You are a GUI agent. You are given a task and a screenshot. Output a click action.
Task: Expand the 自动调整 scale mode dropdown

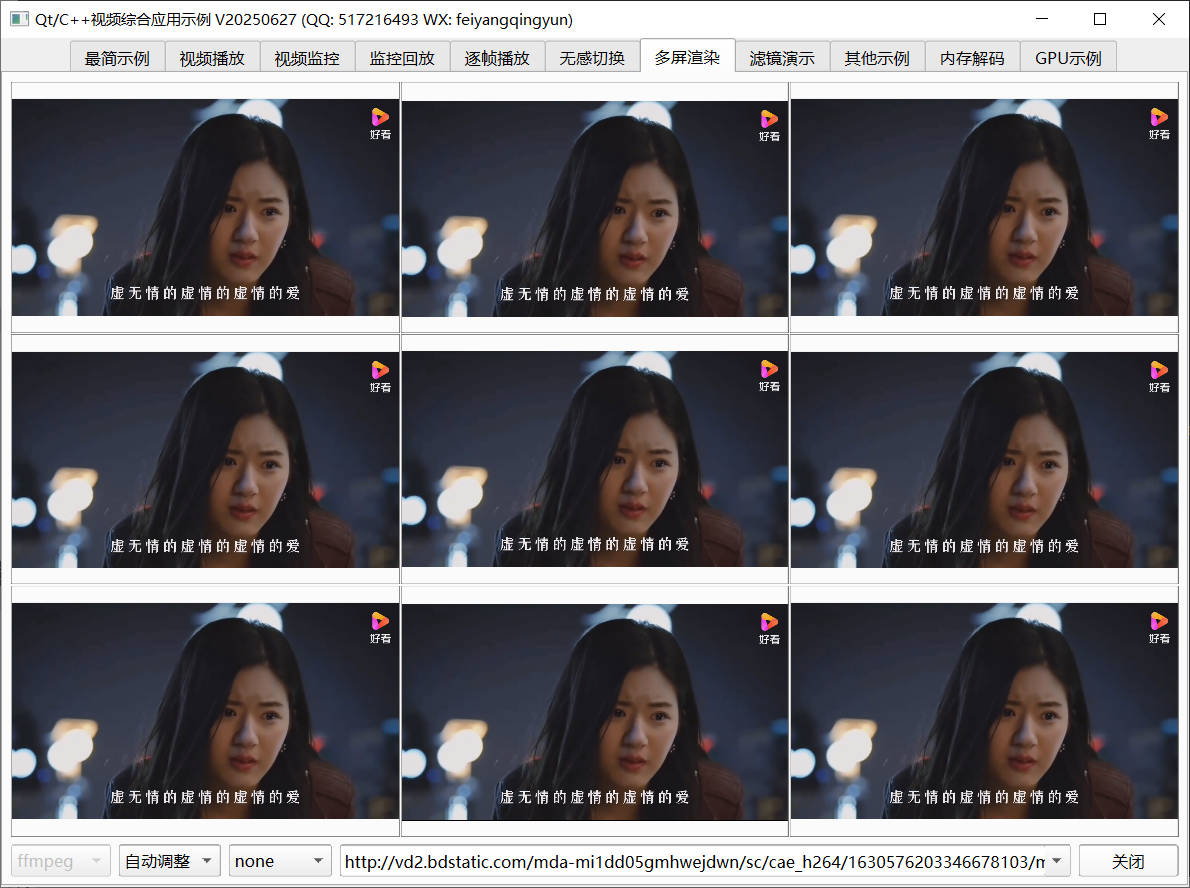pos(170,861)
